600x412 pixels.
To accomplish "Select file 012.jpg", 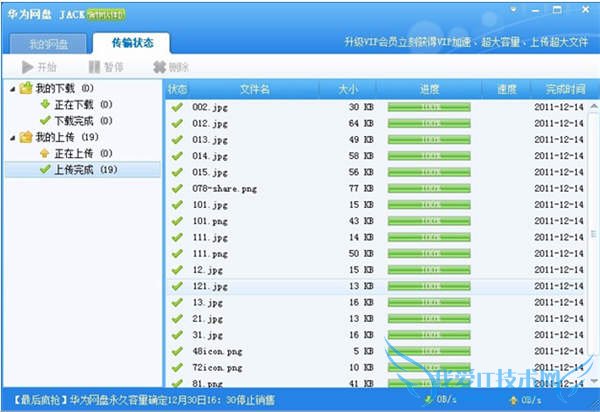I will point(210,124).
